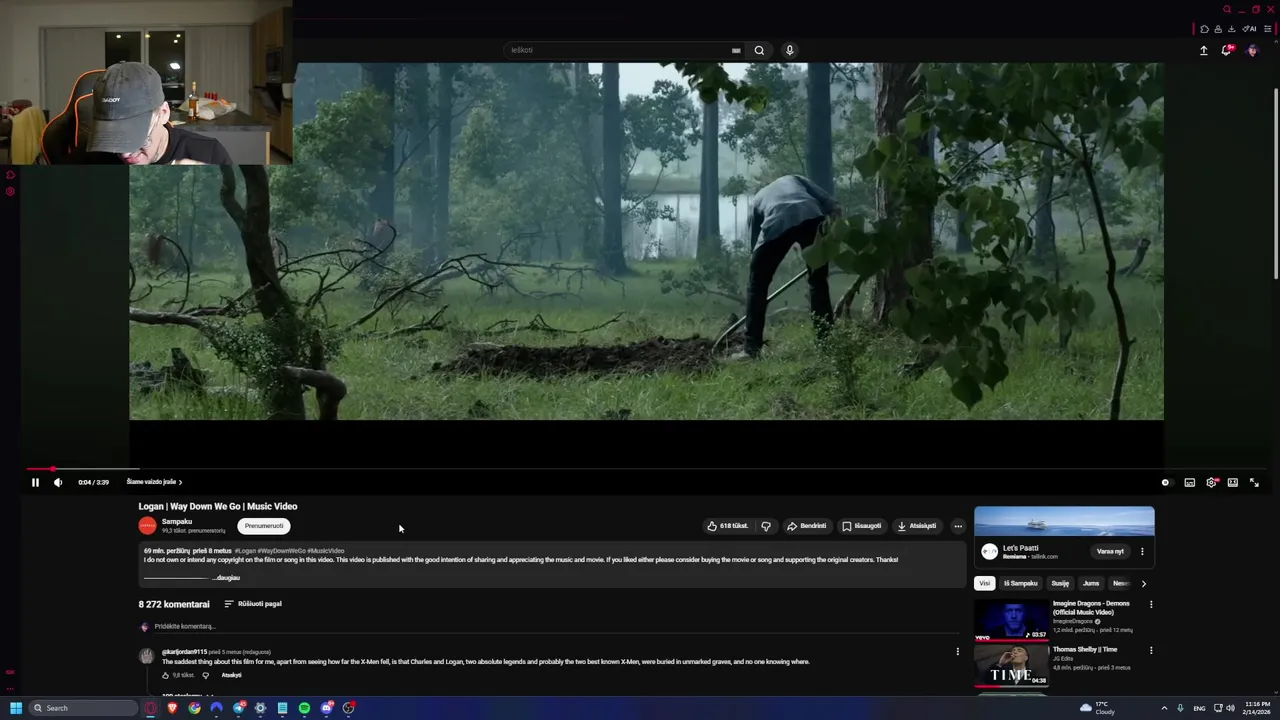Click the #Logan hashtag in description
1280x720 pixels.
click(x=245, y=551)
